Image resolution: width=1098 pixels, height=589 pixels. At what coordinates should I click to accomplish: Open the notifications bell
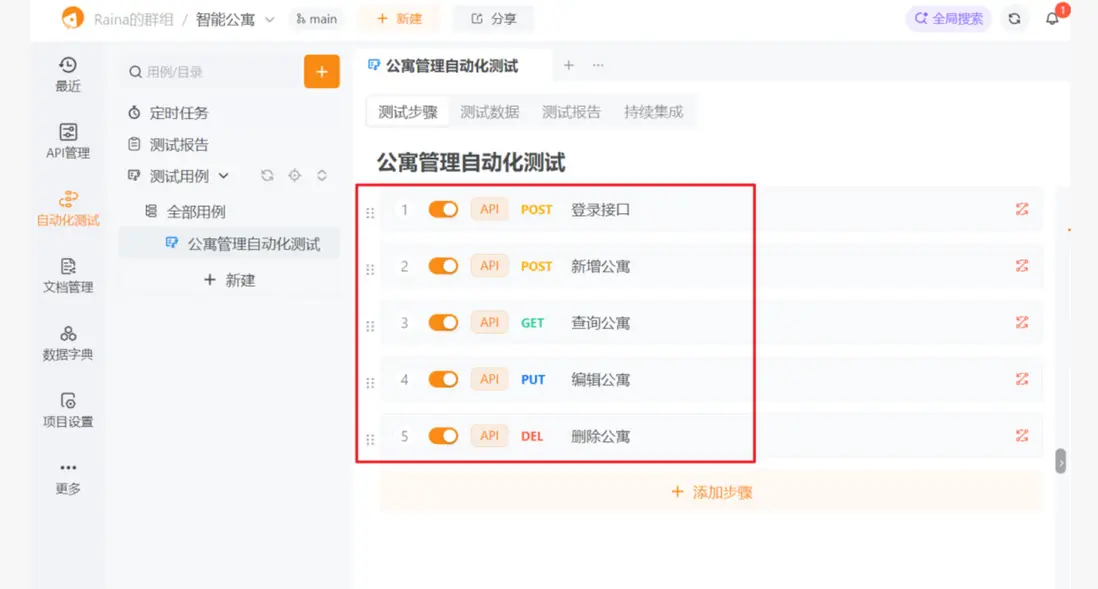(x=1052, y=19)
